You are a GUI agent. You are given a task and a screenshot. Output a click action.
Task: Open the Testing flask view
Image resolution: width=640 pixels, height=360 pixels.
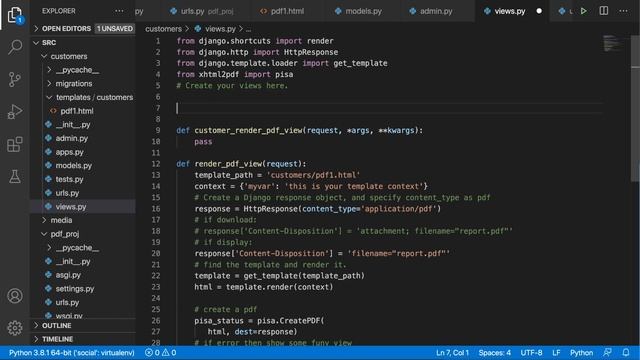(x=15, y=176)
